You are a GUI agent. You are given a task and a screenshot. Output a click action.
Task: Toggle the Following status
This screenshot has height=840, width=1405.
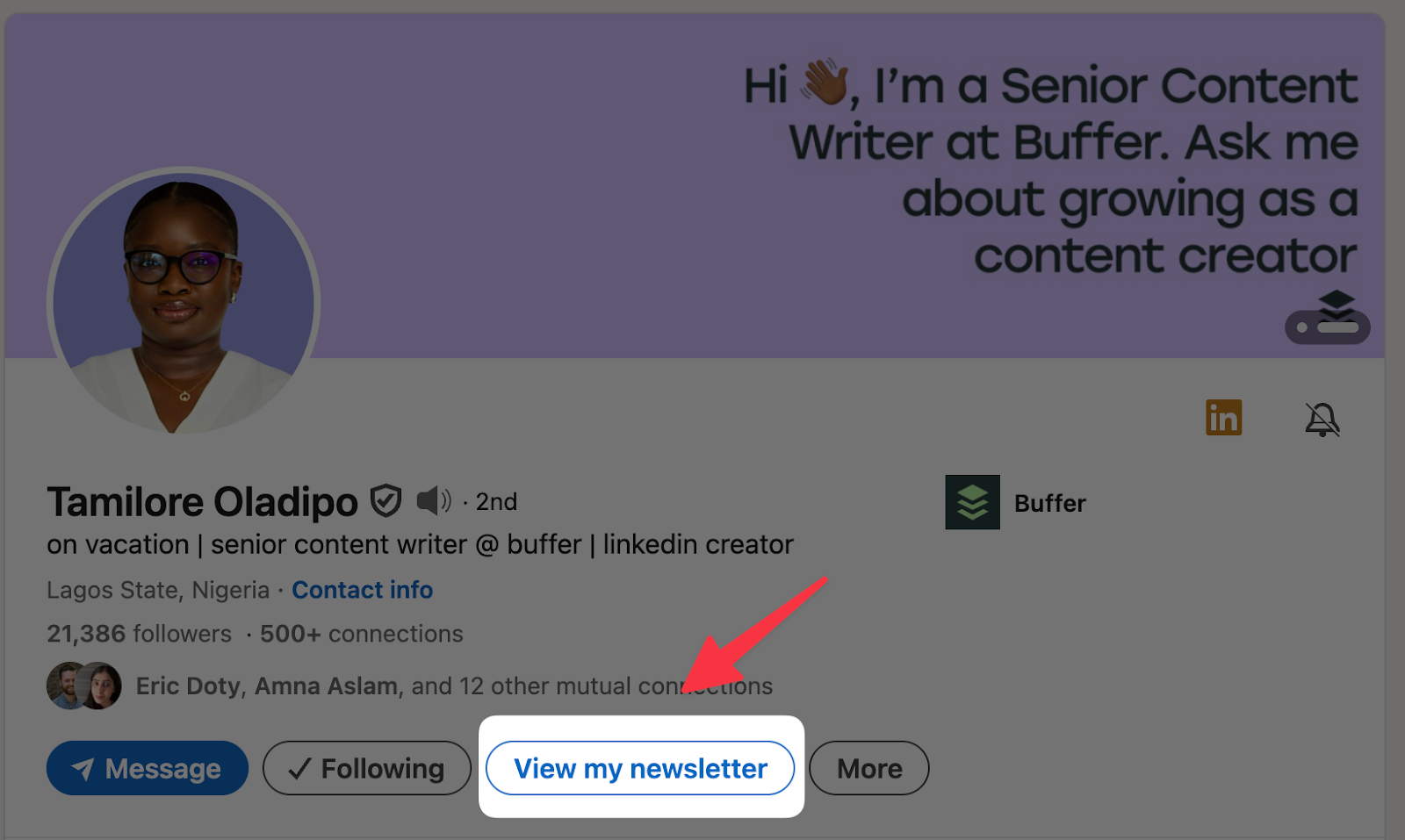point(367,768)
